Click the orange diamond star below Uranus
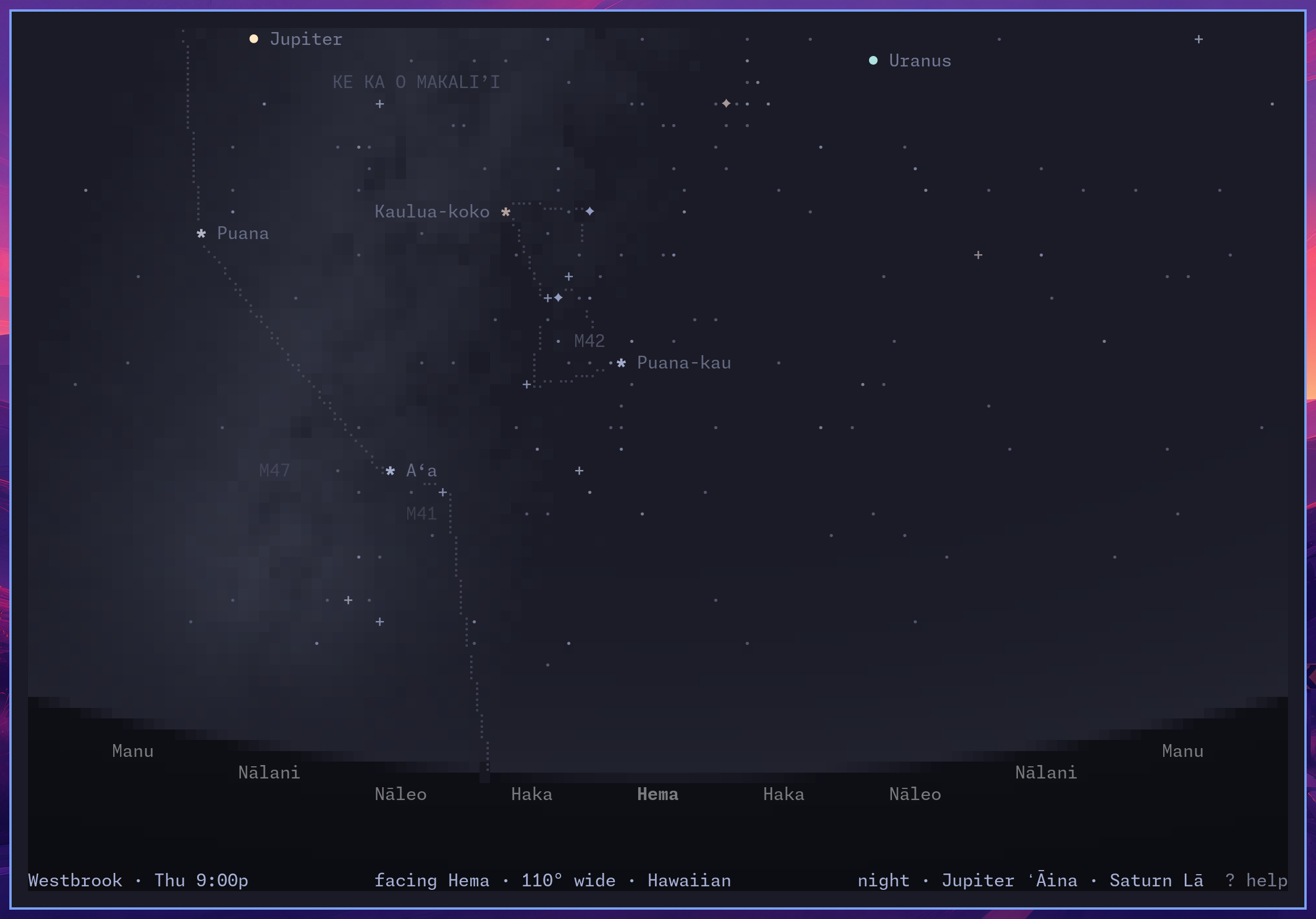The image size is (1316, 919). pos(726,103)
